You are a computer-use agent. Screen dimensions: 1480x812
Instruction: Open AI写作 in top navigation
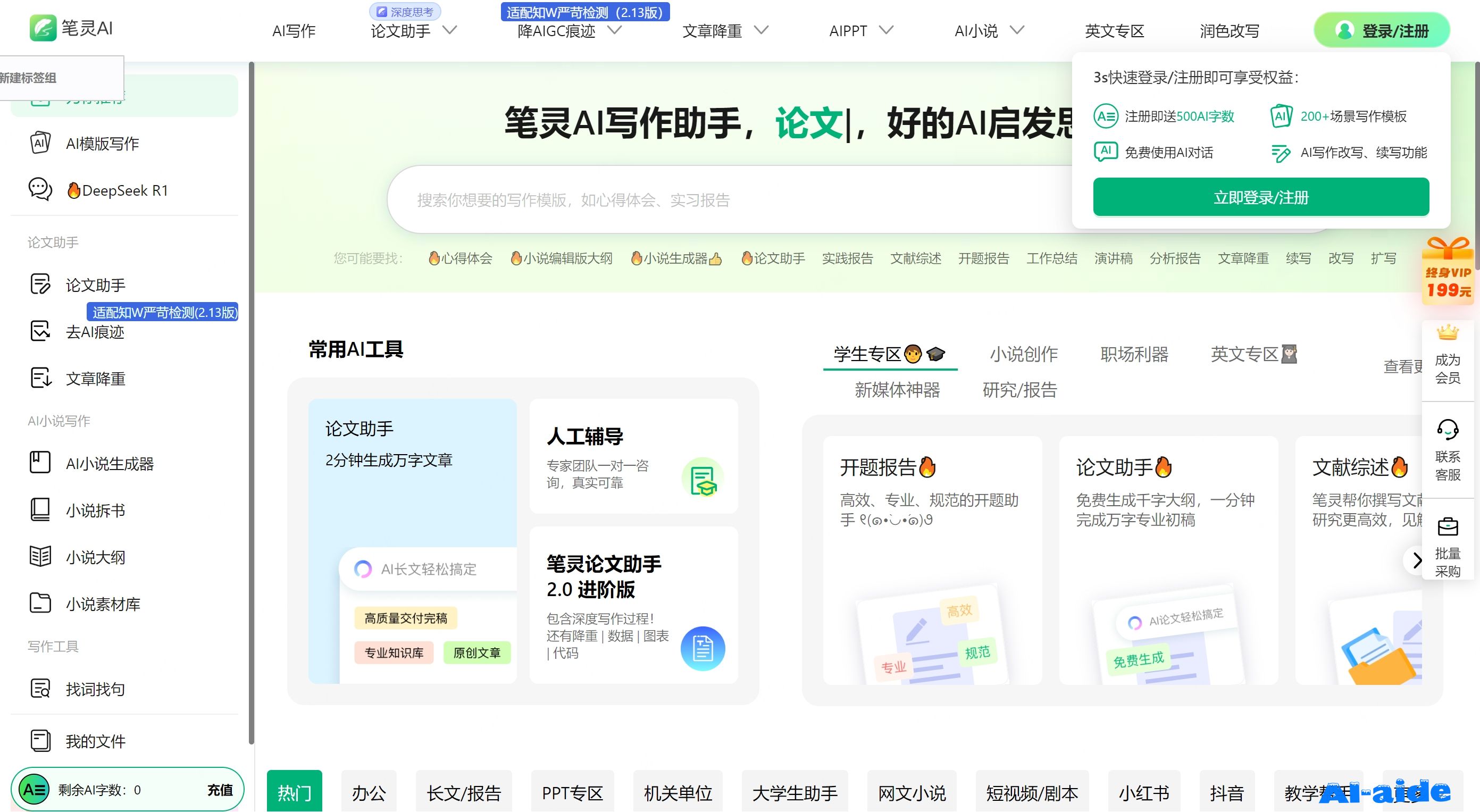(x=294, y=31)
